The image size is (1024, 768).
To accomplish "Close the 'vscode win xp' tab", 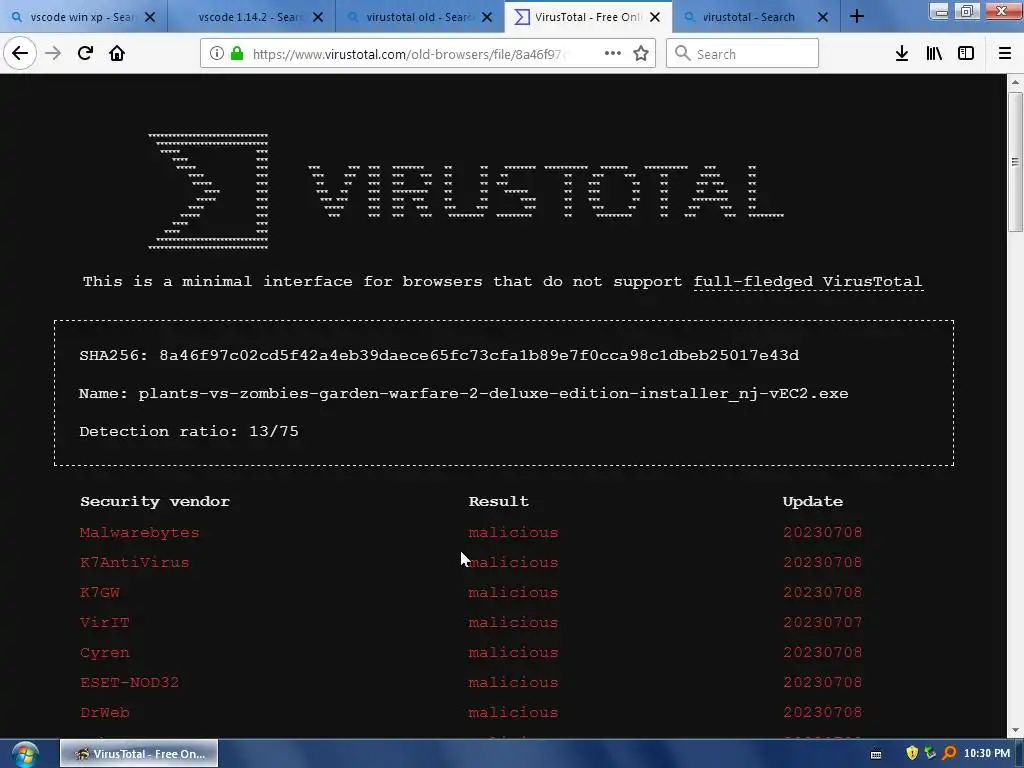I will tap(150, 17).
